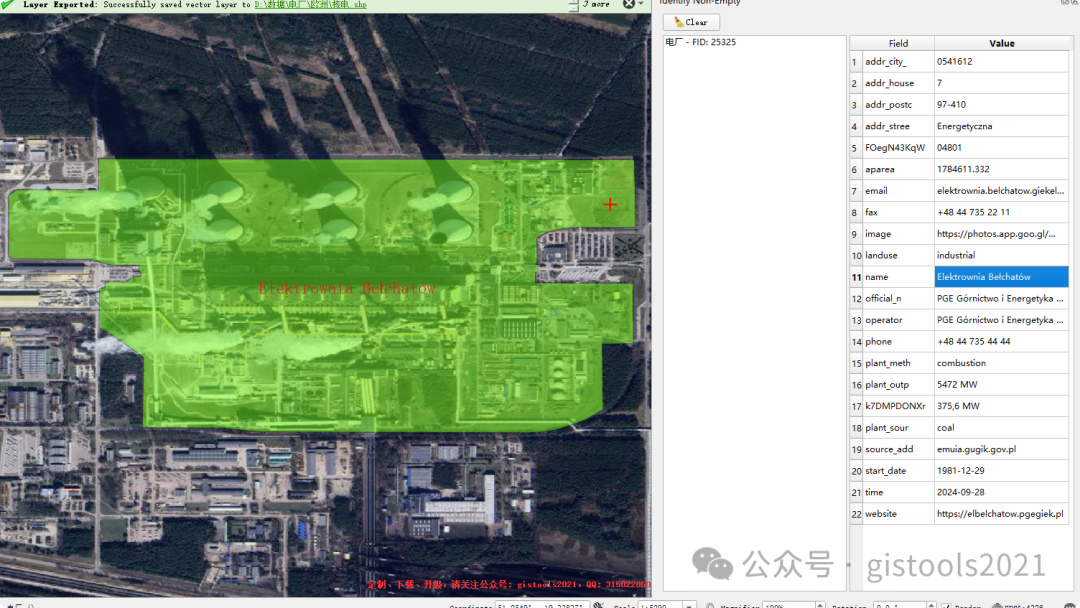Click row number 11 header
1080x608 pixels.
856,277
